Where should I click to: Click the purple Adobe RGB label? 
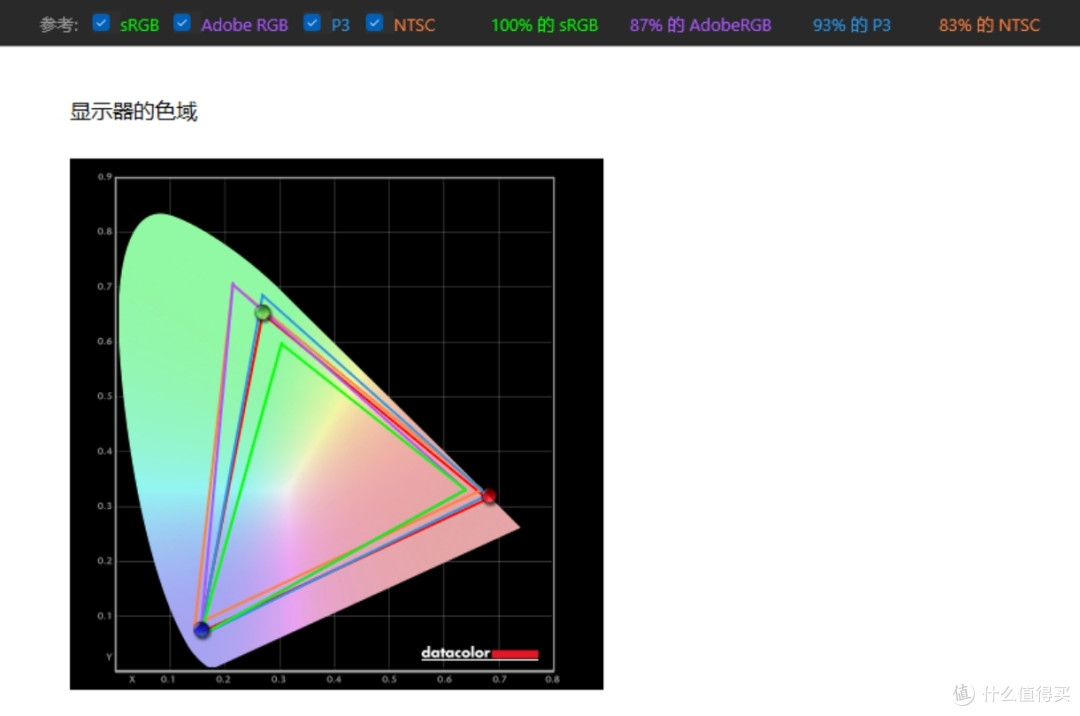[245, 25]
